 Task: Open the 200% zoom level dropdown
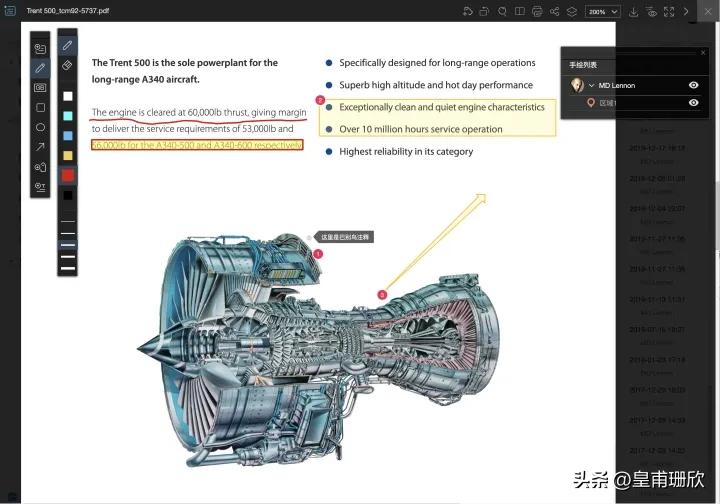click(603, 11)
